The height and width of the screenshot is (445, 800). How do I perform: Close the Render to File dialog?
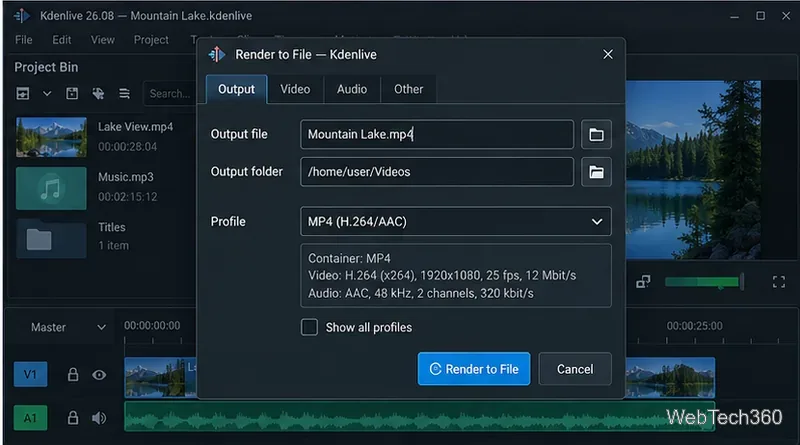[x=608, y=54]
